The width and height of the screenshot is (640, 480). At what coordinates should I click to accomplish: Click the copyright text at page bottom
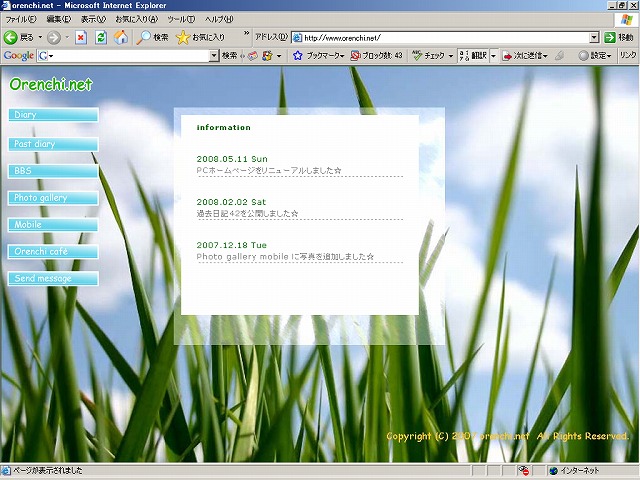click(x=507, y=436)
